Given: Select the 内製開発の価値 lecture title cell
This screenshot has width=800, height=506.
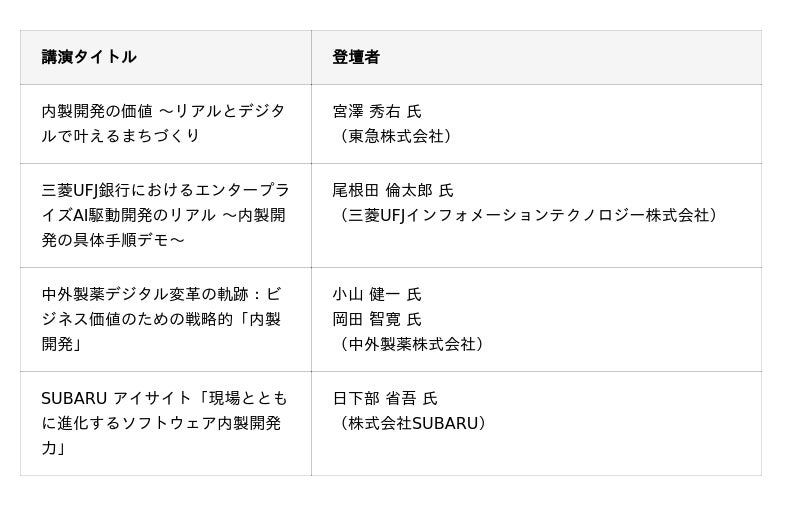Looking at the screenshot, I should (x=97, y=111).
